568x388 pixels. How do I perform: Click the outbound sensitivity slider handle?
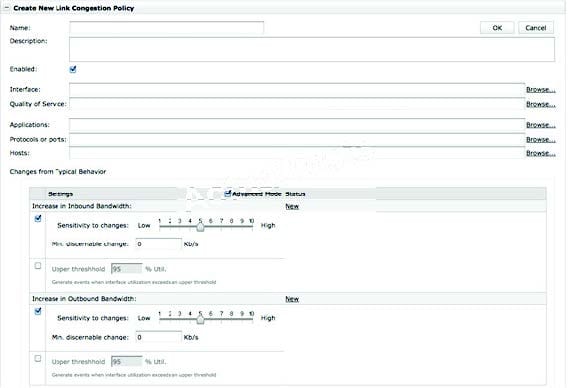tap(200, 320)
